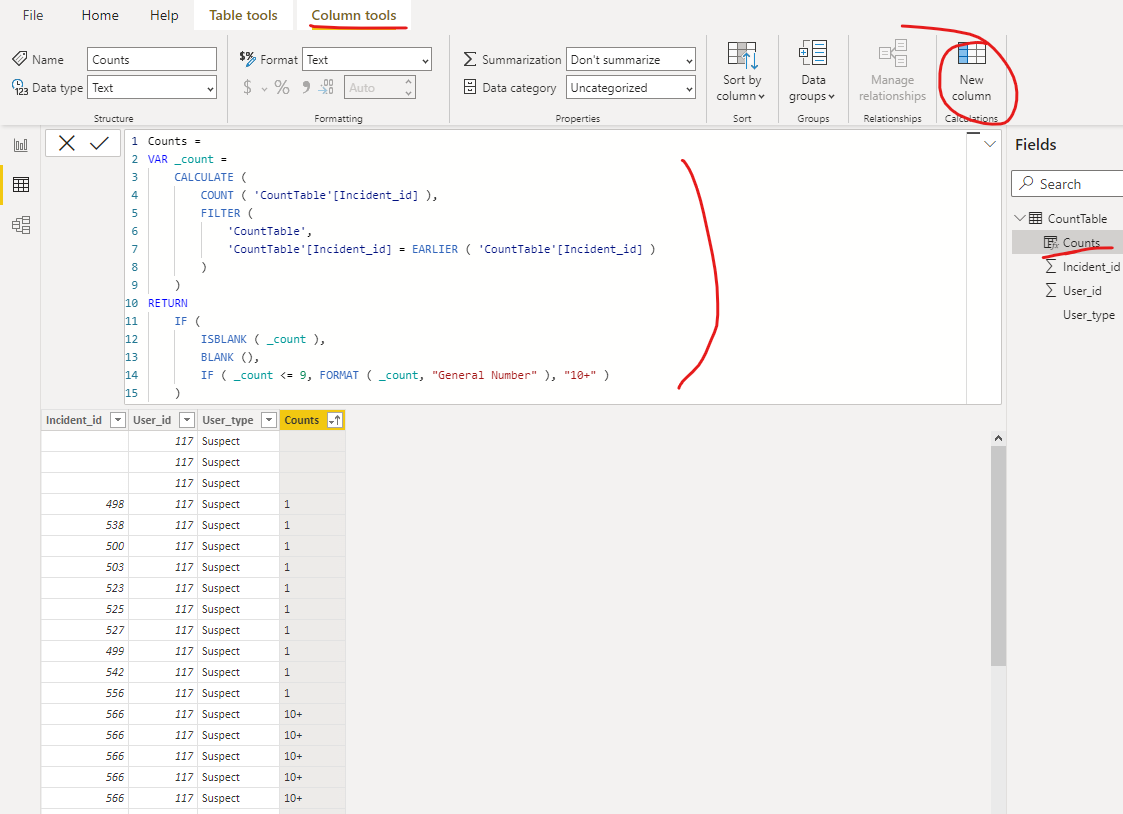Switch to the Home tab
Viewport: 1123px width, 814px height.
tap(100, 15)
